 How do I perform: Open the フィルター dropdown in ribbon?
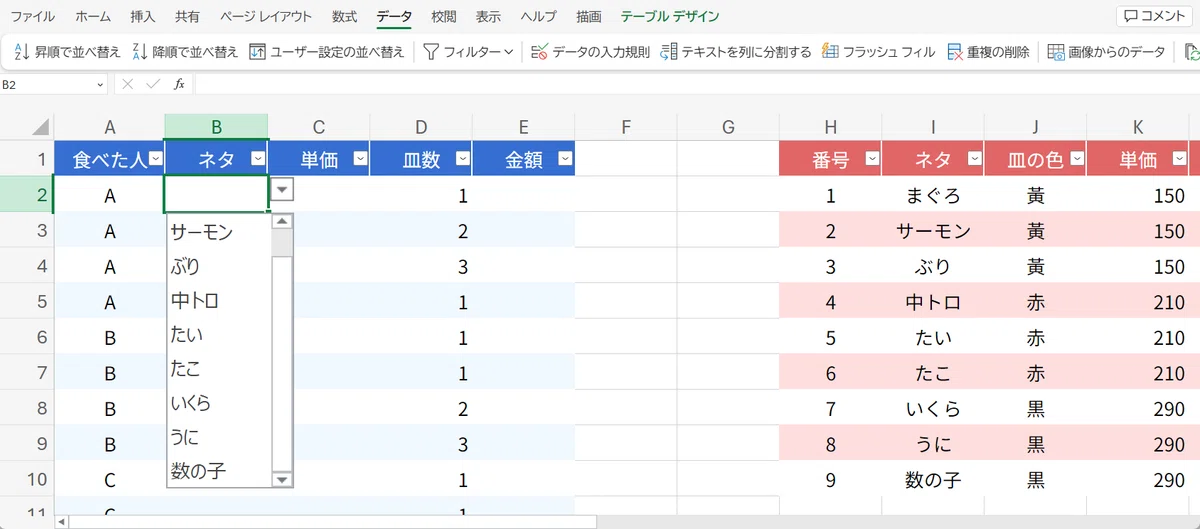(468, 52)
